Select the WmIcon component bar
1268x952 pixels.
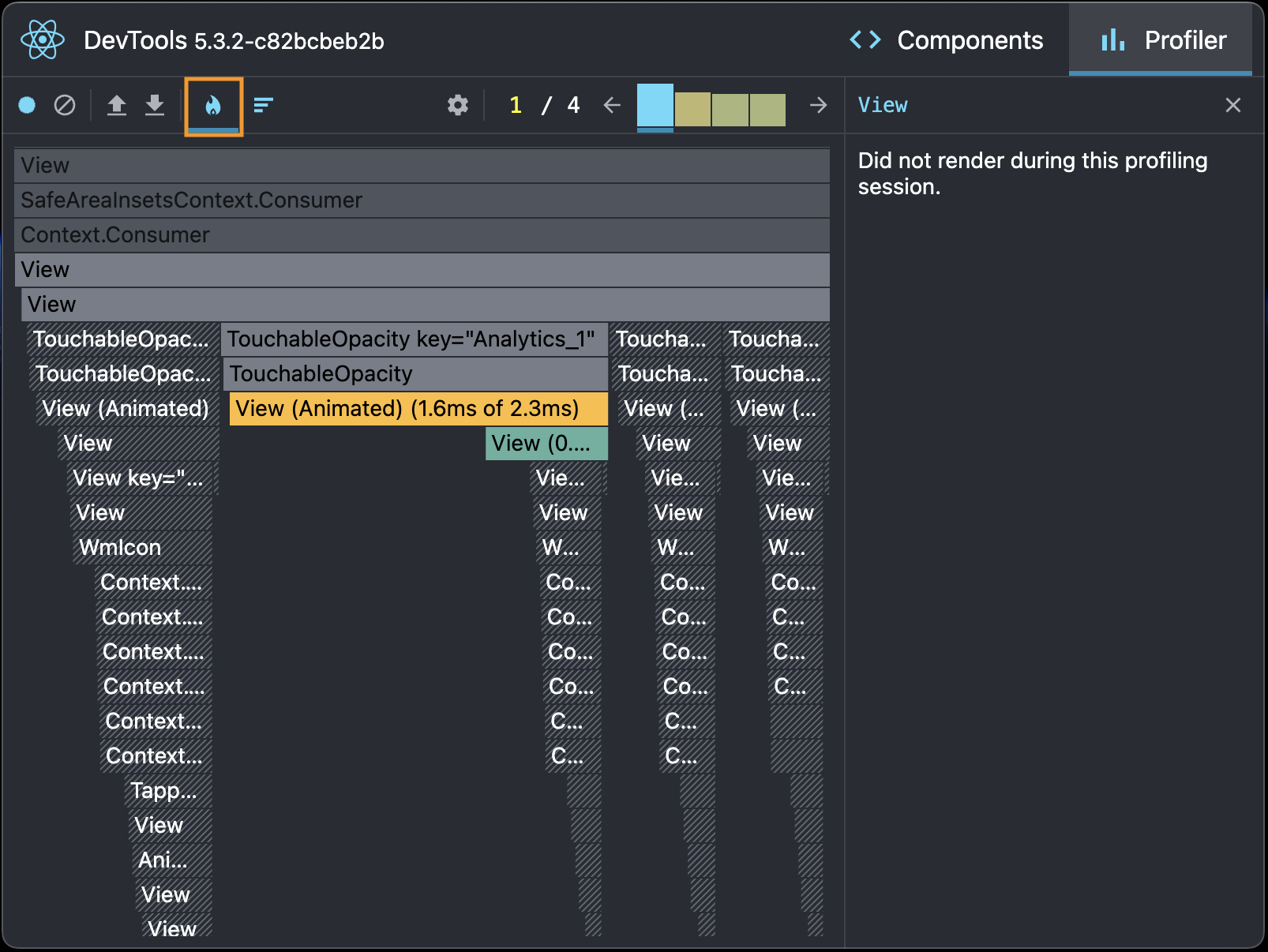(142, 548)
